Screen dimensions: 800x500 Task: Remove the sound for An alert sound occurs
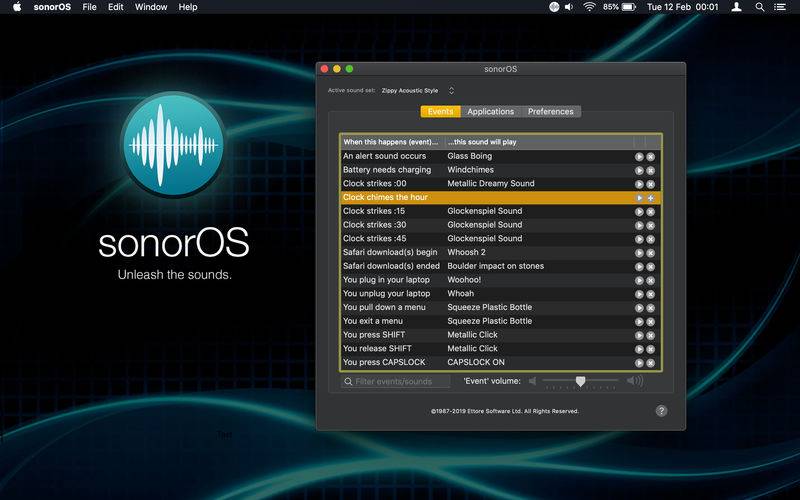coord(651,157)
